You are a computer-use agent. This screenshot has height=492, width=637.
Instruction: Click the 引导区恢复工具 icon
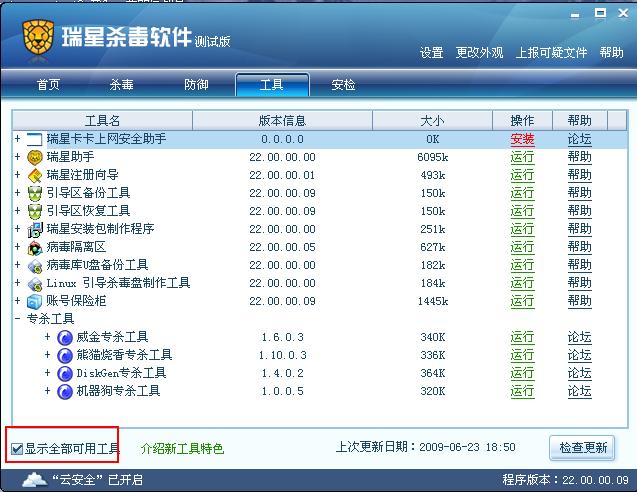[35, 211]
